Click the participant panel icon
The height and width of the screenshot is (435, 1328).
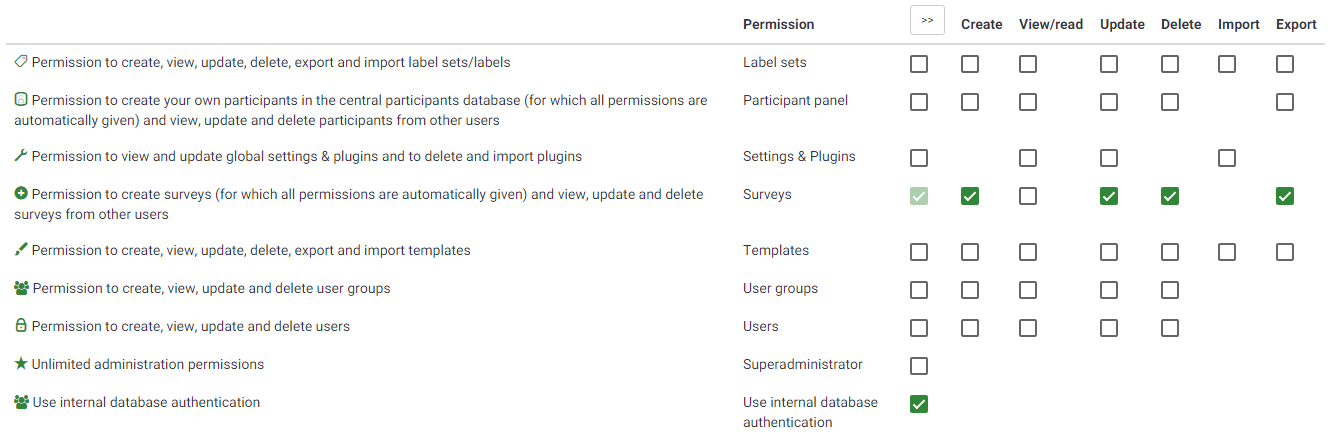pos(21,100)
